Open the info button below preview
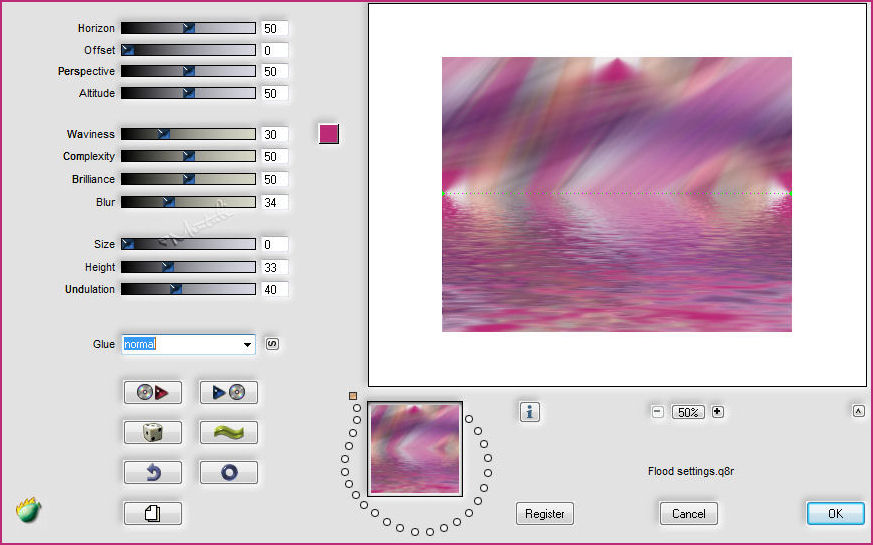The width and height of the screenshot is (873, 545). coord(530,411)
